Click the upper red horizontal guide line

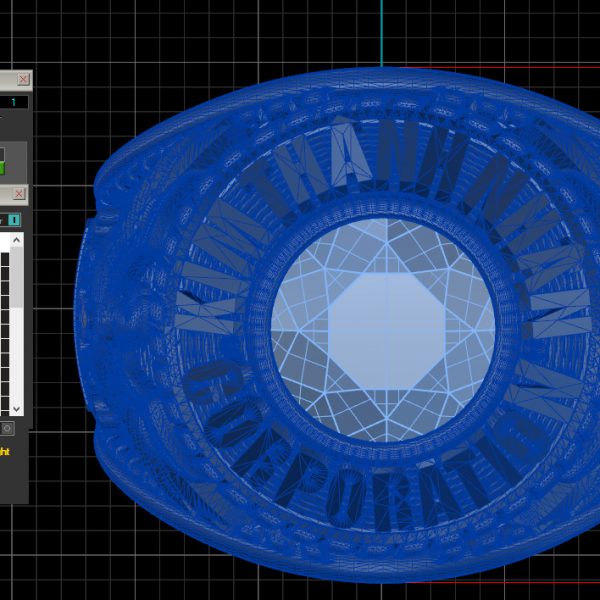pos(500,68)
